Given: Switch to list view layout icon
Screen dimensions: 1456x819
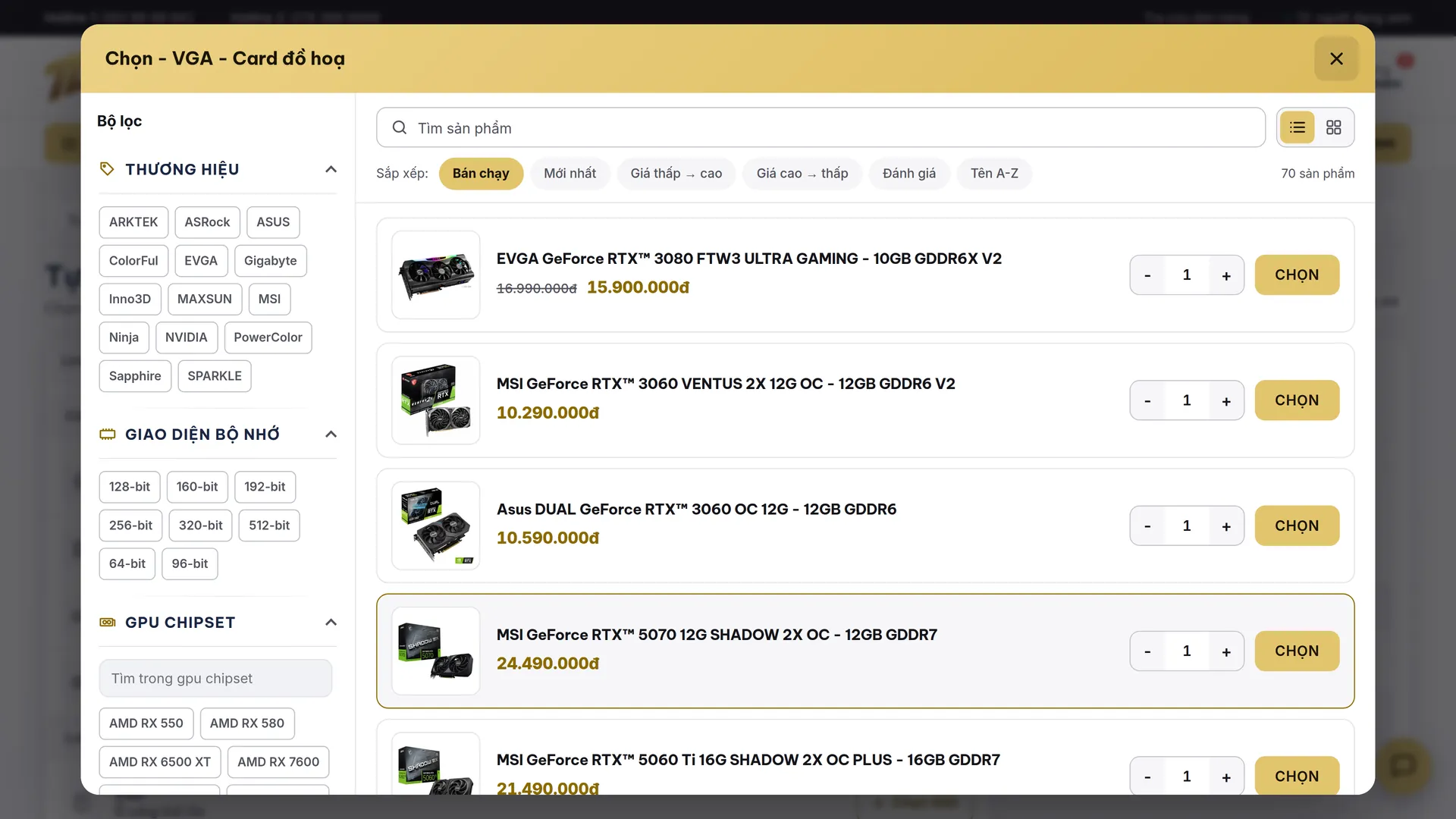Looking at the screenshot, I should [x=1298, y=127].
